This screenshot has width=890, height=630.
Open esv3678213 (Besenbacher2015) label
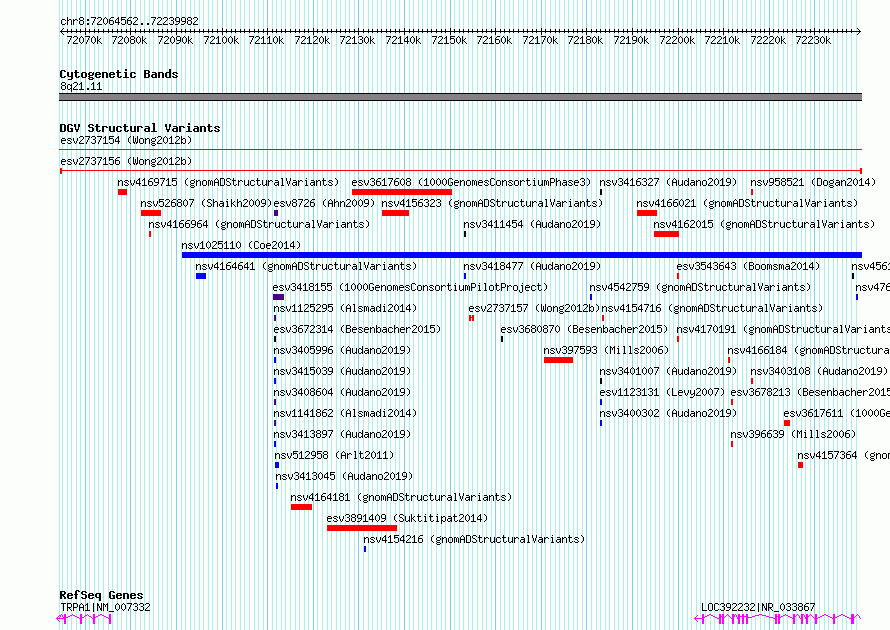pyautogui.click(x=810, y=392)
